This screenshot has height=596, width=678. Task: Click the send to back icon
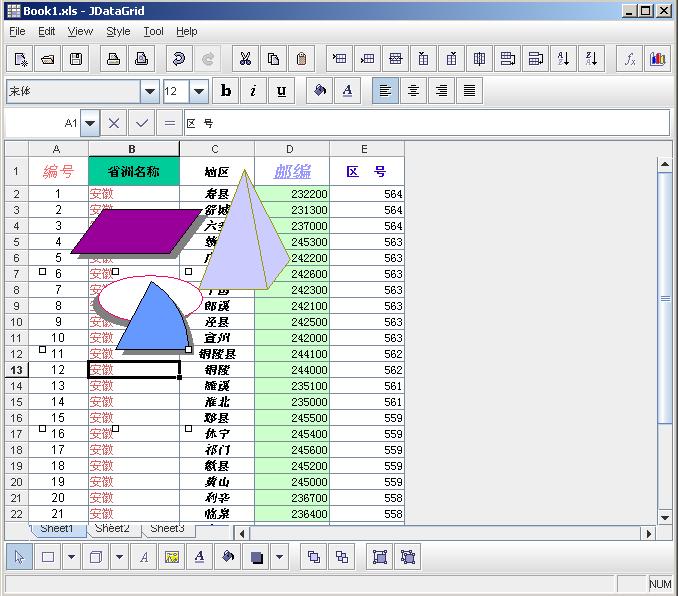coord(342,557)
